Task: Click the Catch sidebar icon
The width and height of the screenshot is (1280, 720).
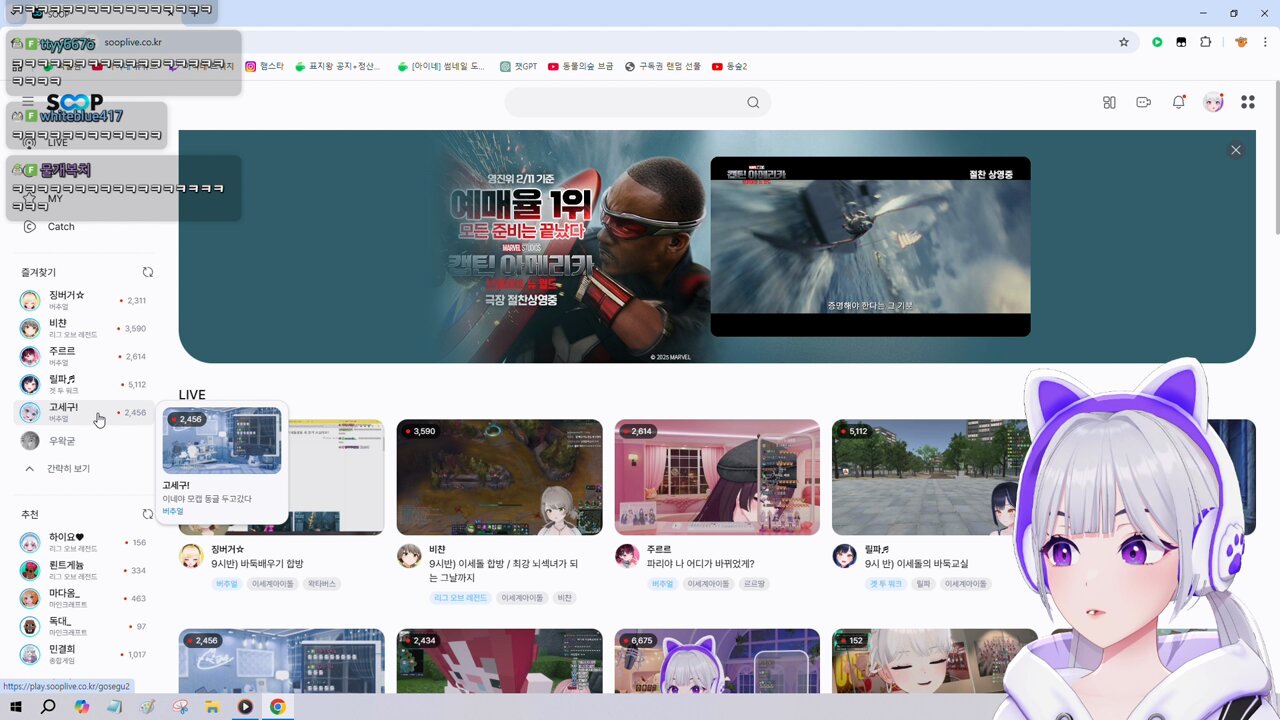Action: pos(29,227)
